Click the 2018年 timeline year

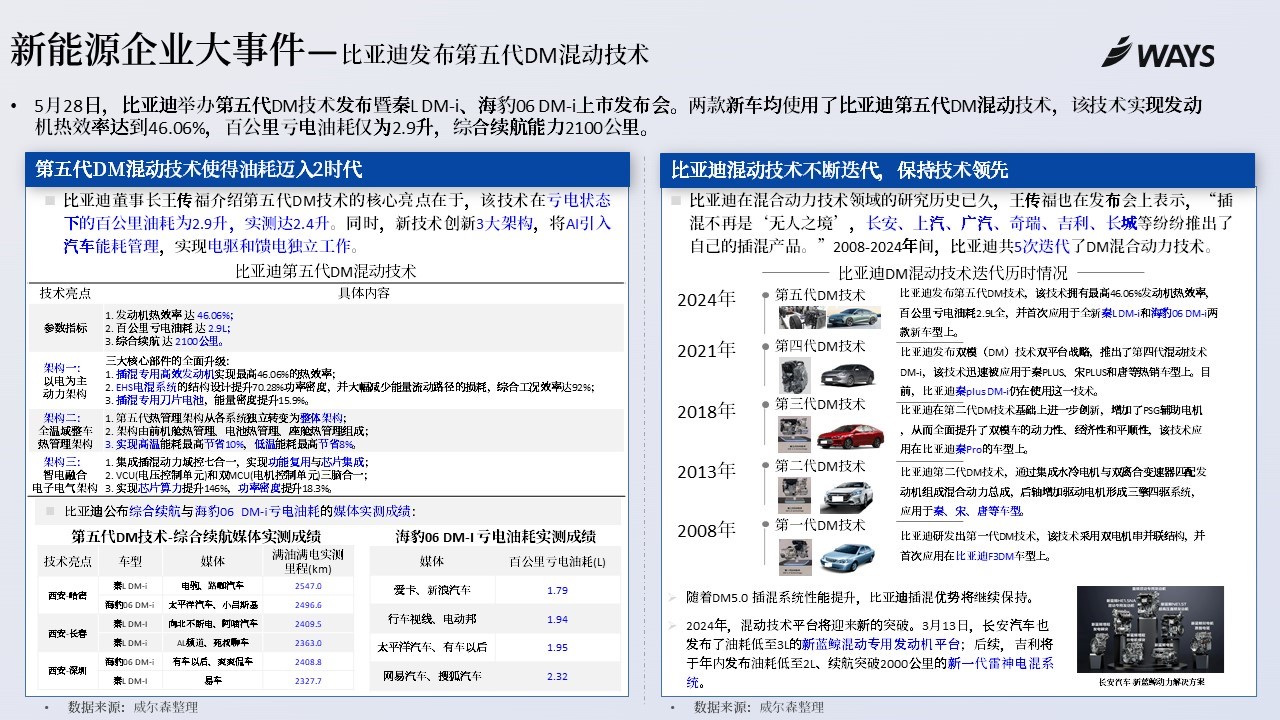(x=706, y=411)
